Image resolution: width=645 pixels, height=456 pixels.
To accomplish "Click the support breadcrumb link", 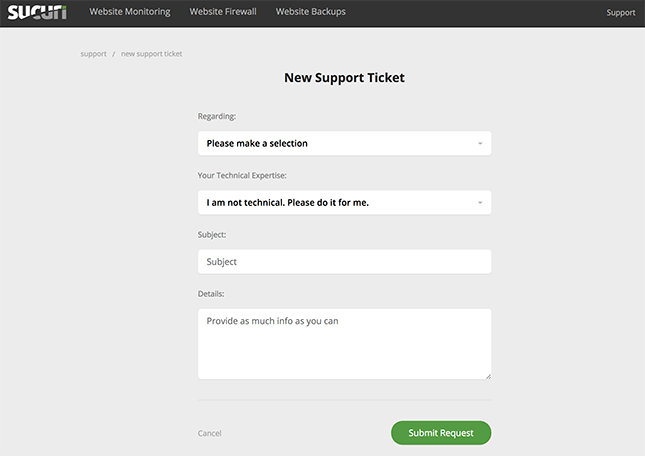I will pyautogui.click(x=93, y=54).
